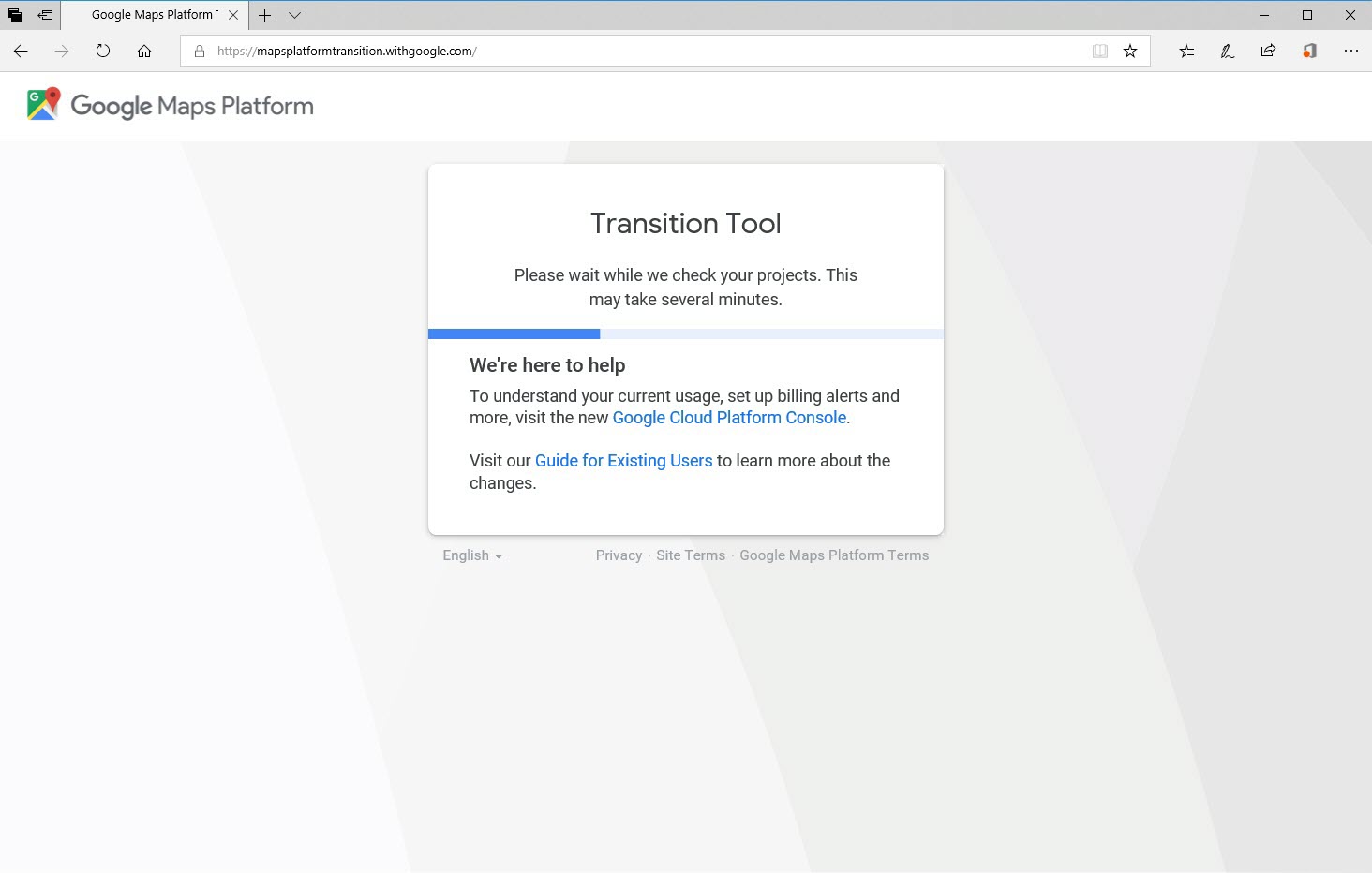
Task: Close the Google Maps Platform tab
Action: click(233, 15)
